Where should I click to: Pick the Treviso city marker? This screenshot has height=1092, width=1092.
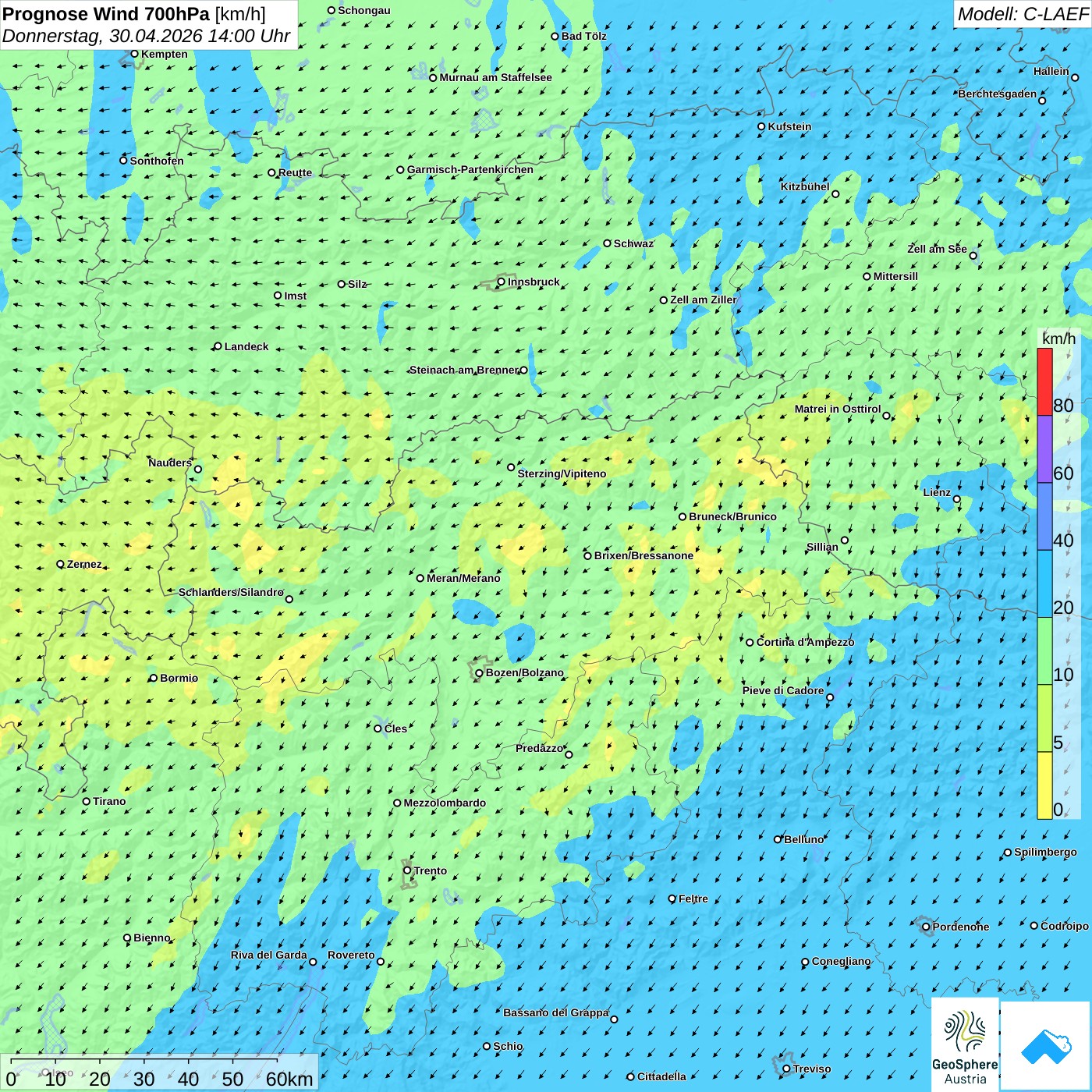pos(786,1069)
